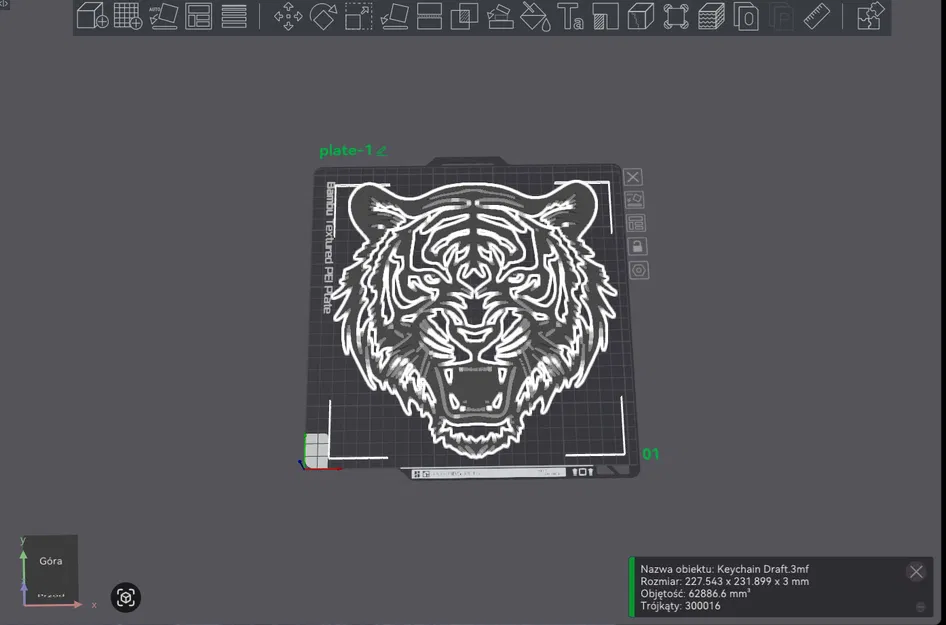Toggle the lock on plate-1
Image resolution: width=946 pixels, height=625 pixels.
click(x=638, y=246)
